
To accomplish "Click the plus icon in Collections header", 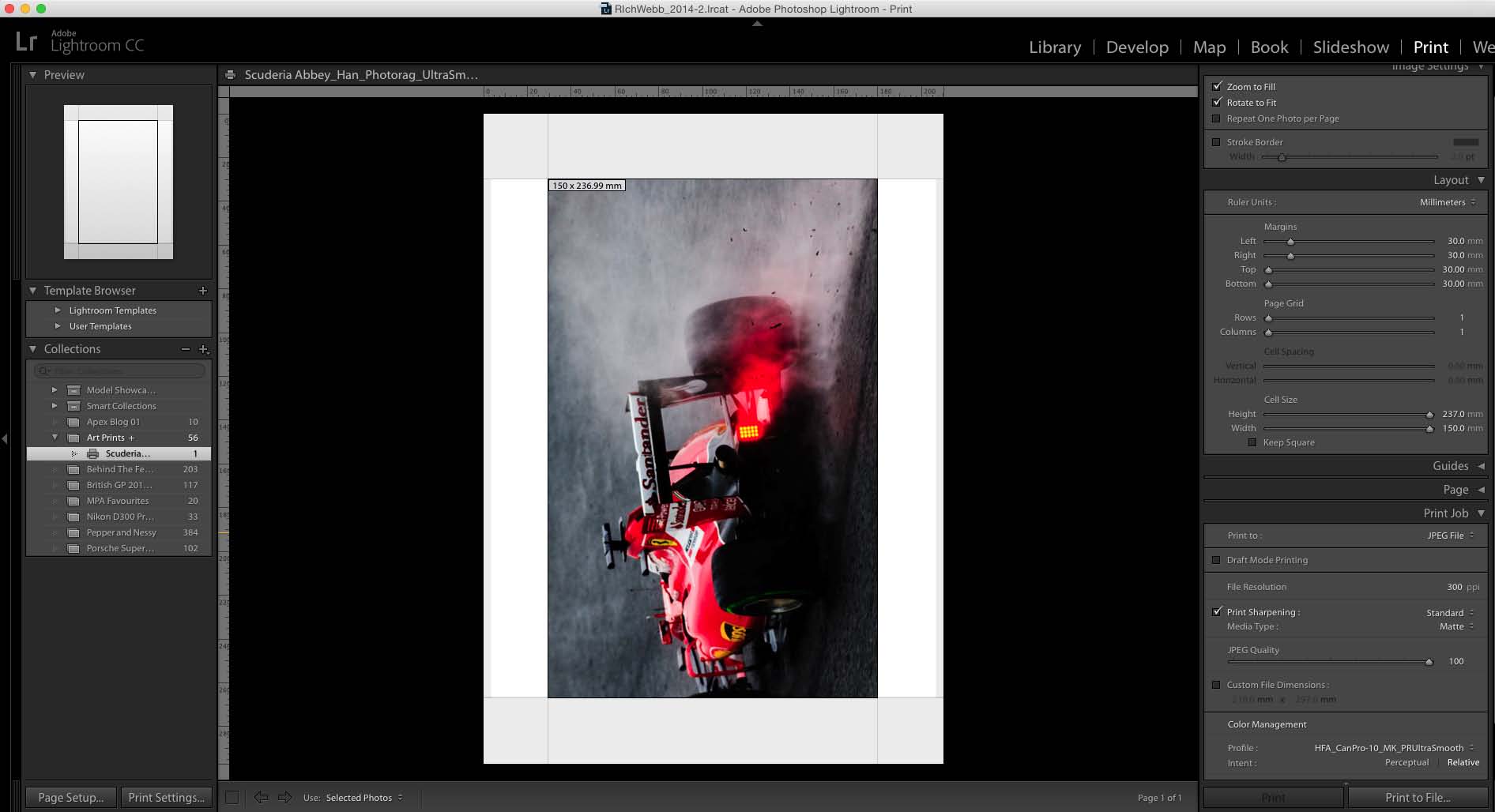I will tap(204, 349).
